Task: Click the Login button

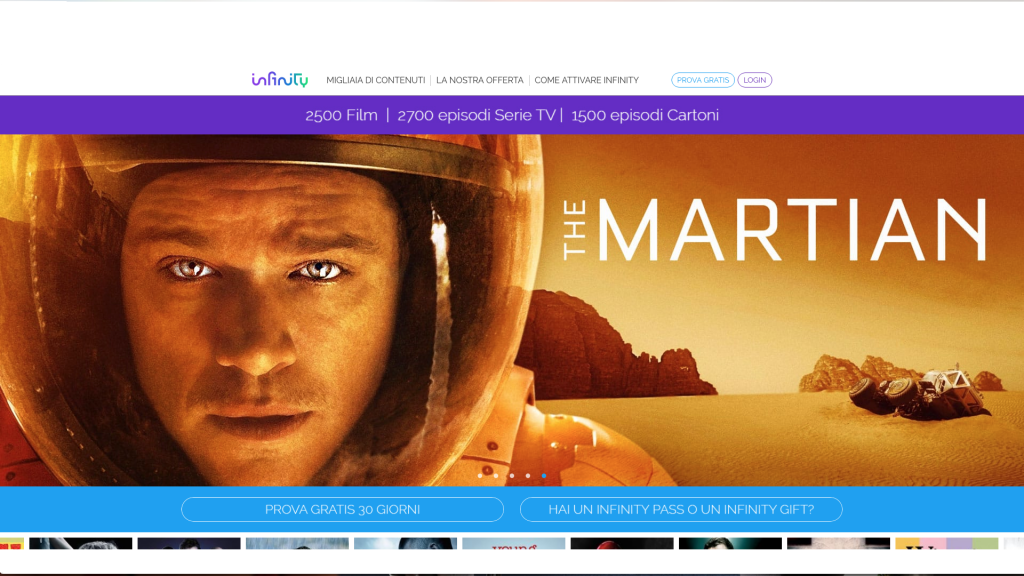Action: click(x=755, y=80)
